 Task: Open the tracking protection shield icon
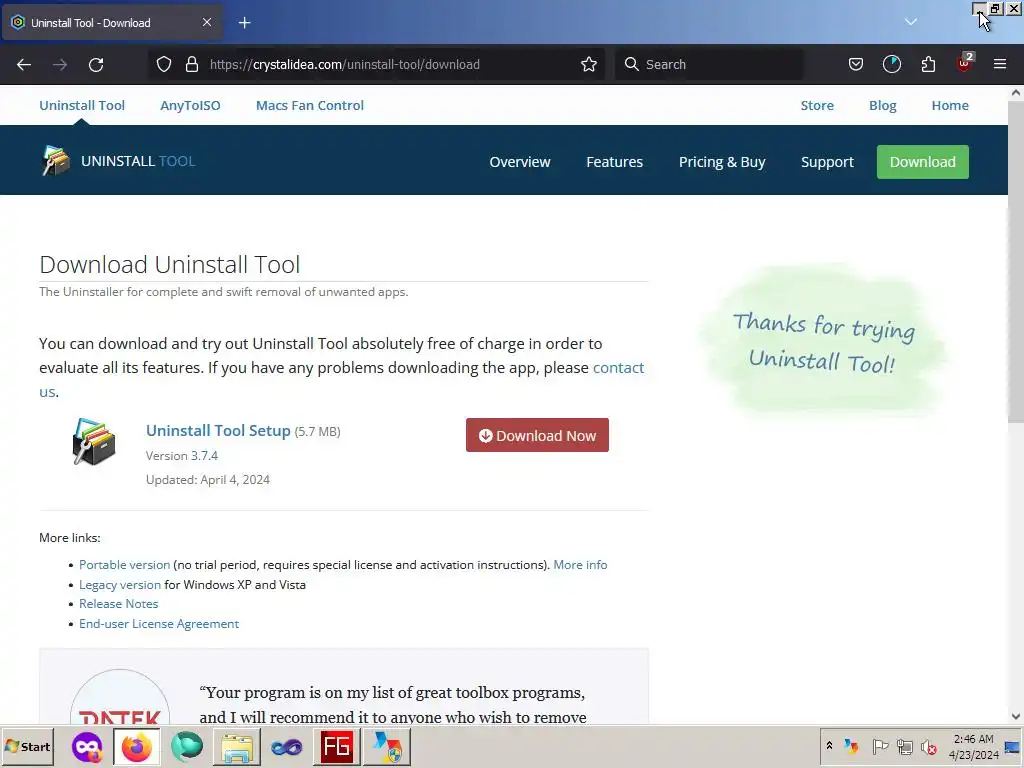coord(164,64)
